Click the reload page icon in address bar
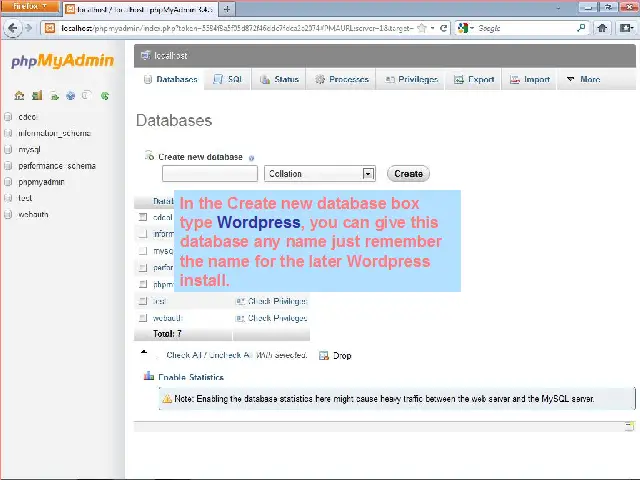 [443, 28]
